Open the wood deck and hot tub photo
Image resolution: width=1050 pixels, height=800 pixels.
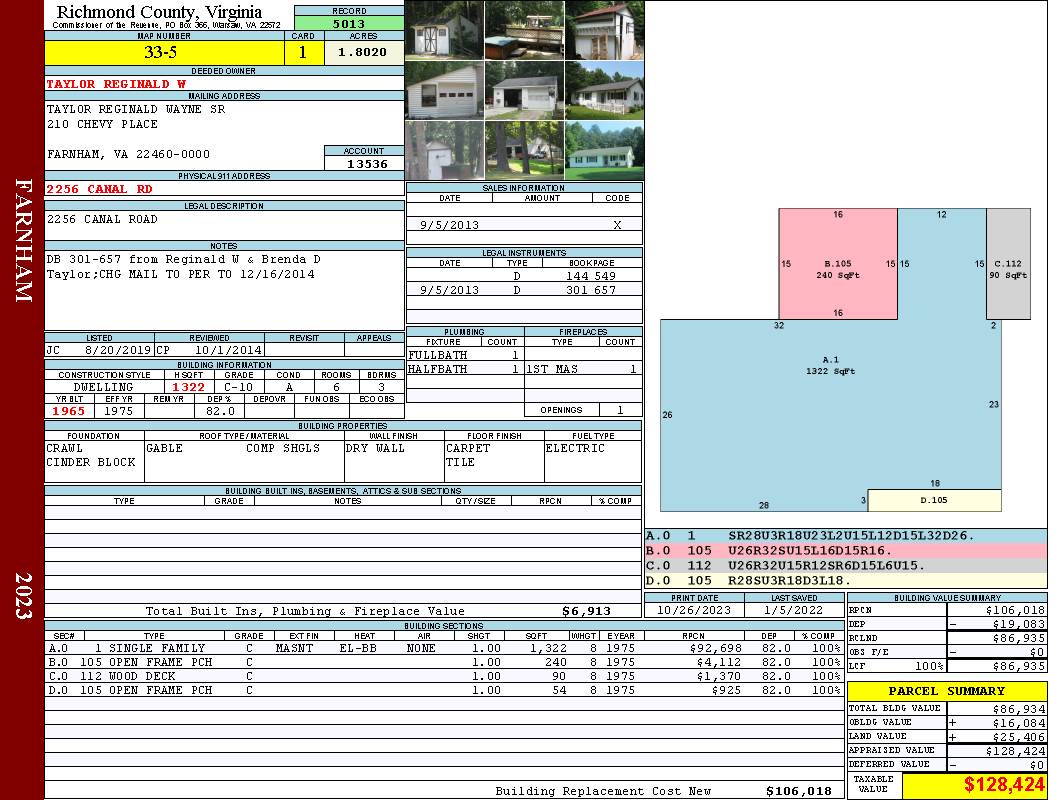tap(524, 30)
